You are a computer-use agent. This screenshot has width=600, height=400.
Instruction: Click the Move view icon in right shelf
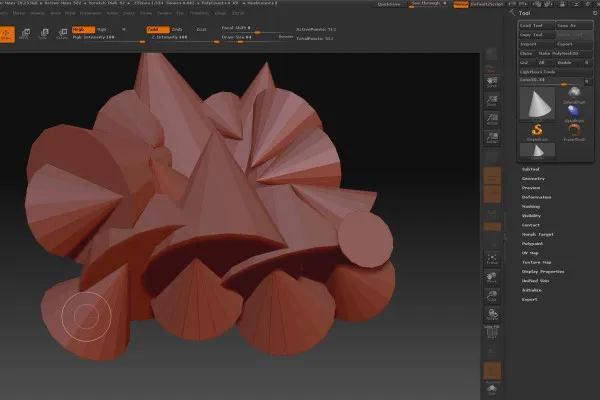pos(492,278)
